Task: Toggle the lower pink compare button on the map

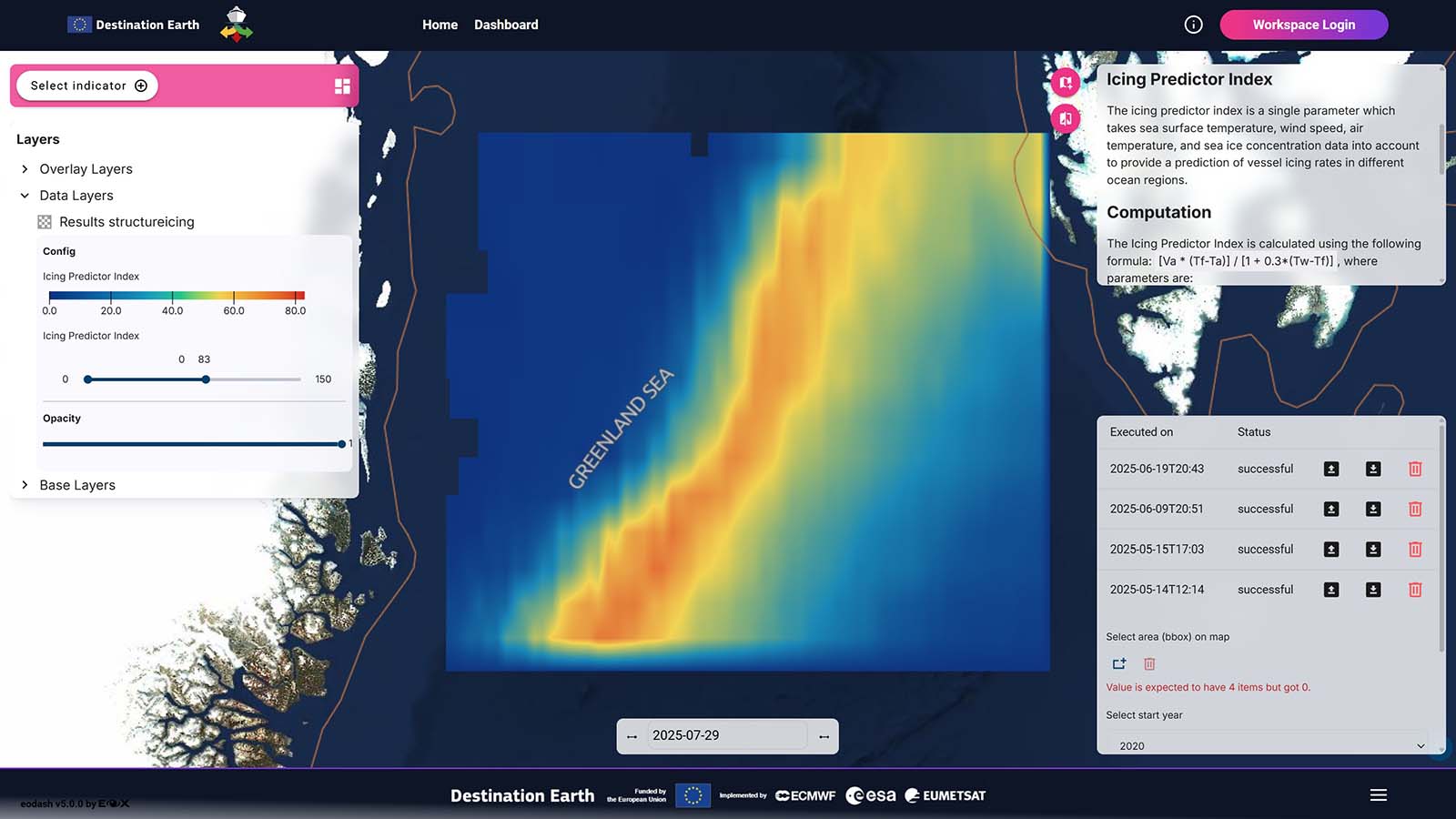Action: click(1065, 118)
